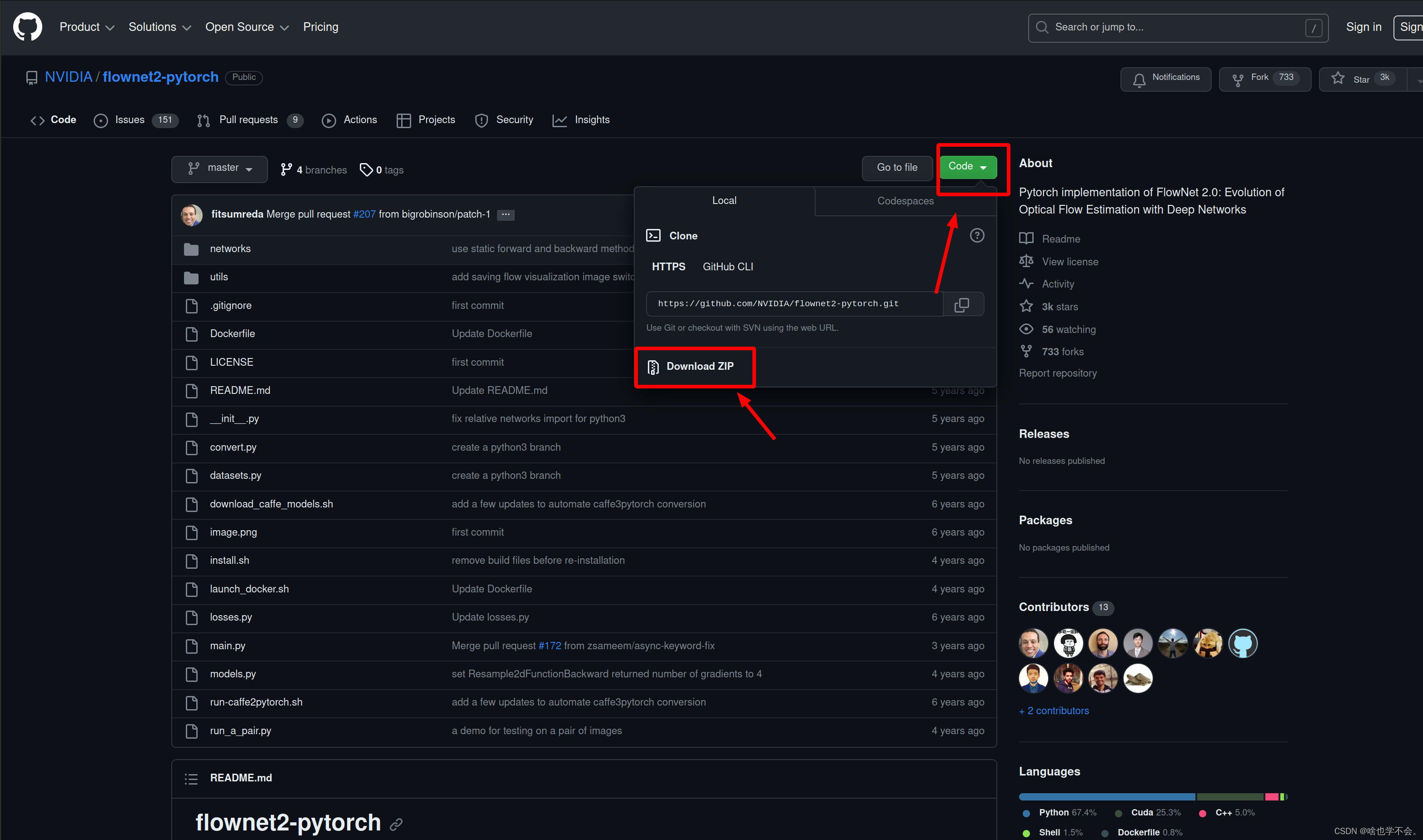Open the clone help question-mark icon
This screenshot has height=840, width=1423.
(x=977, y=235)
